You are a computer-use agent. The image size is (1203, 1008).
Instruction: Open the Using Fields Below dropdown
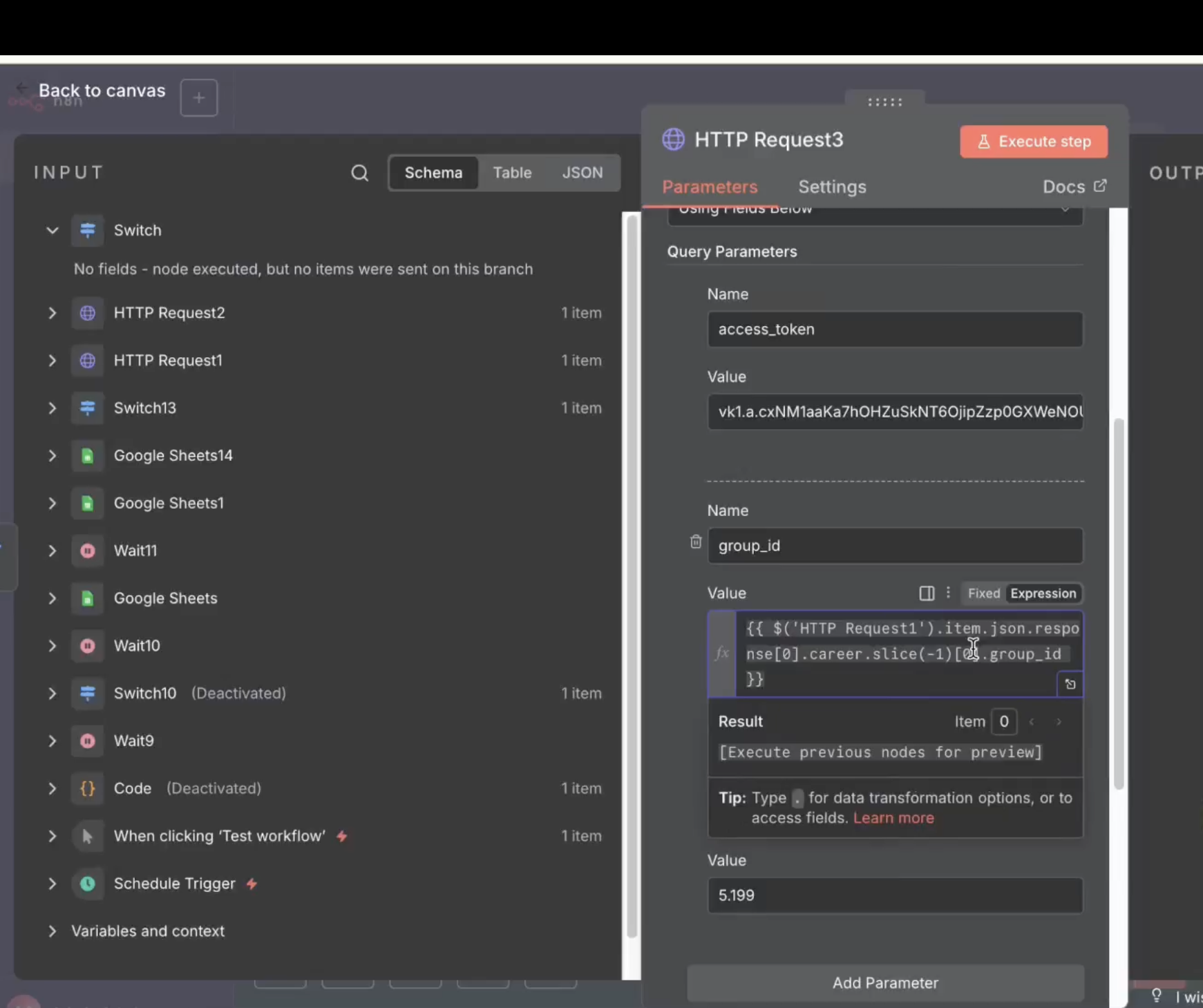tap(875, 215)
